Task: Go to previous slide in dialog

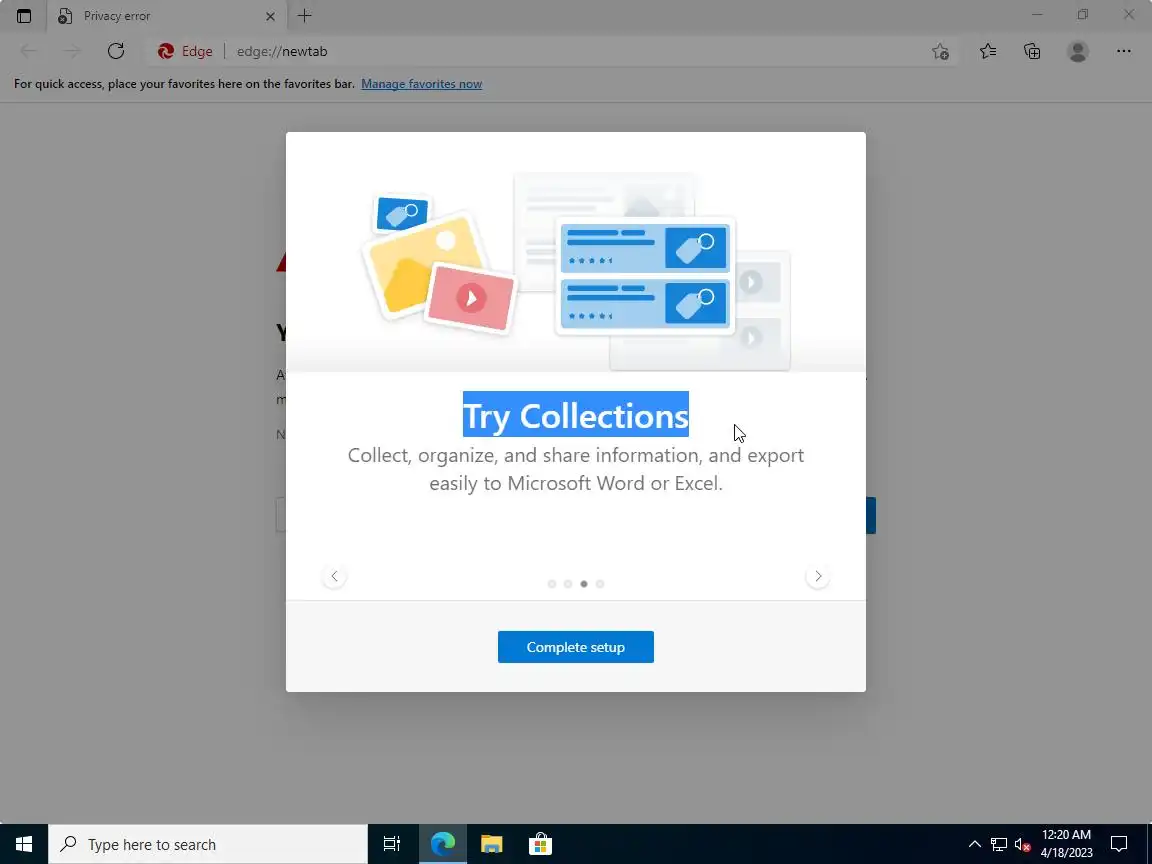Action: (x=334, y=576)
